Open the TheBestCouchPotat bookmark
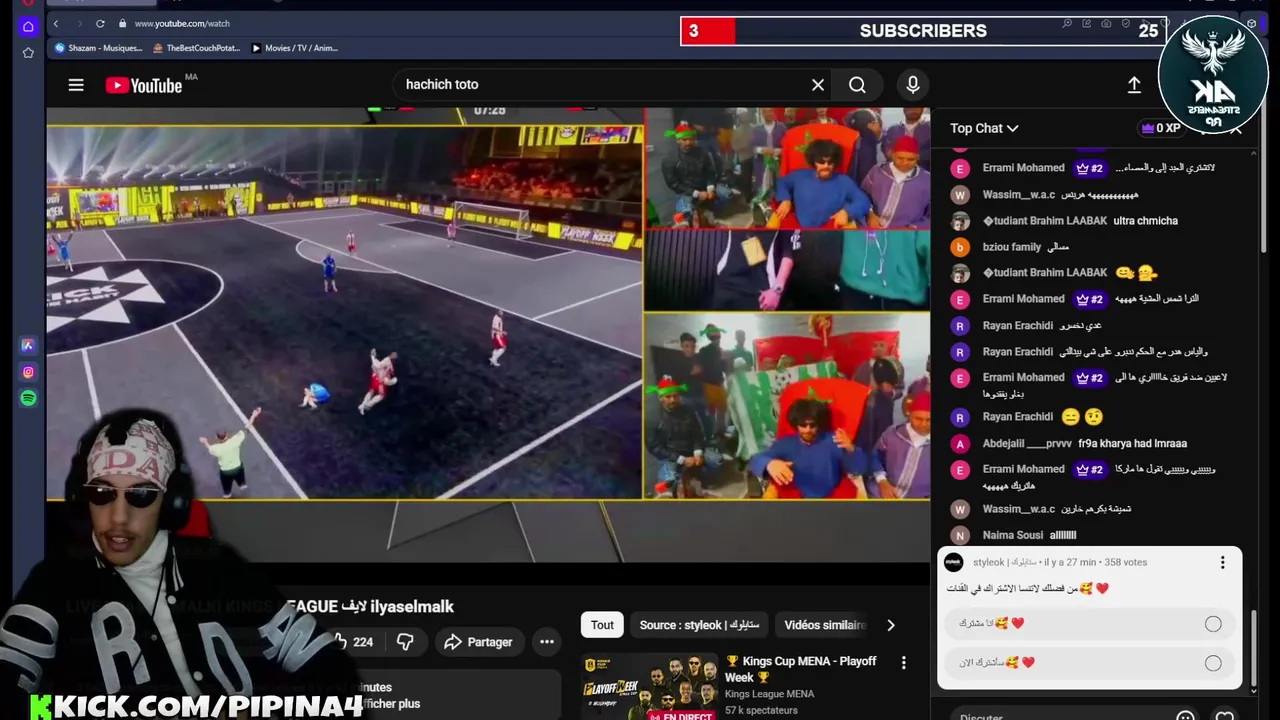The width and height of the screenshot is (1280, 720). [x=196, y=48]
